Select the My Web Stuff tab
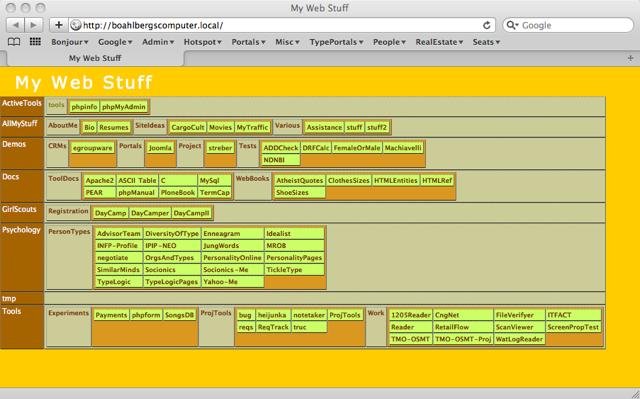This screenshot has width=640, height=399. (95, 58)
